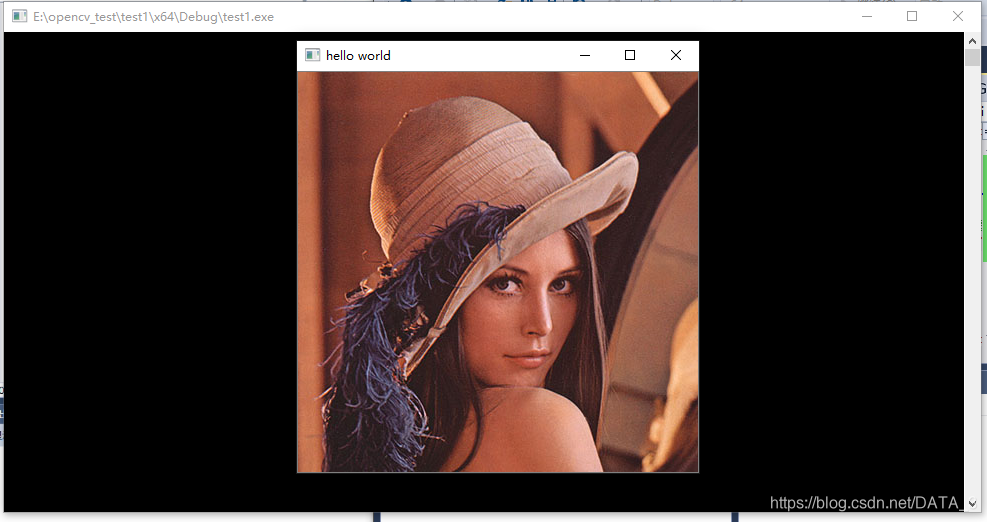The height and width of the screenshot is (522, 987).
Task: Click the console scrollbar down arrow
Action: click(972, 503)
